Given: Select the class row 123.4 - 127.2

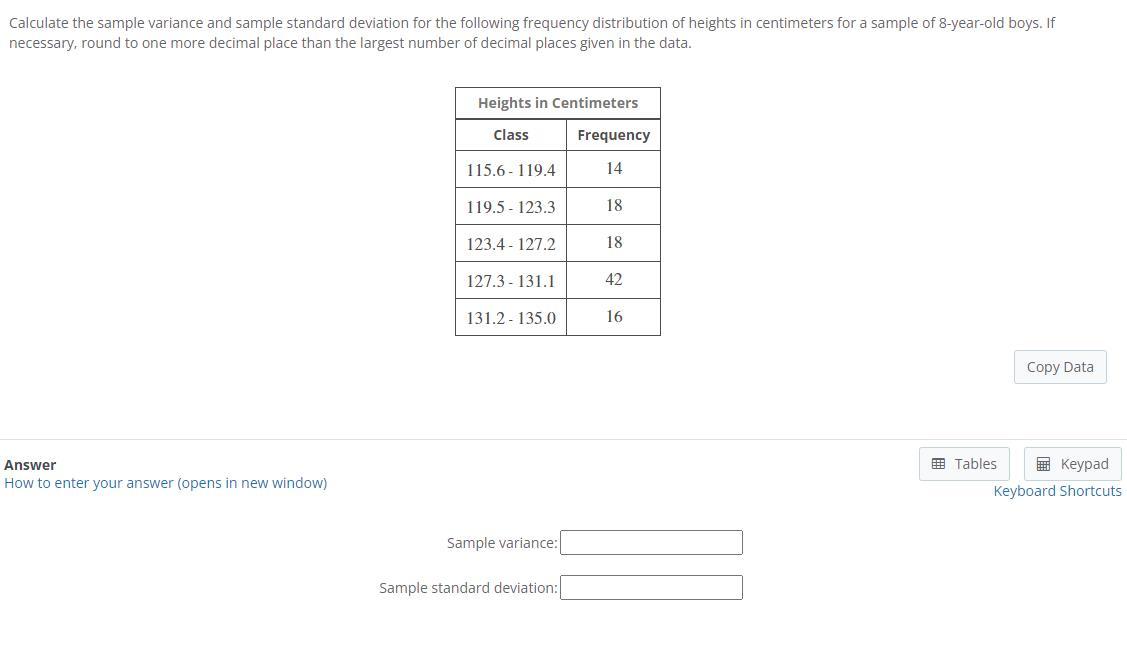Looking at the screenshot, I should tap(510, 243).
